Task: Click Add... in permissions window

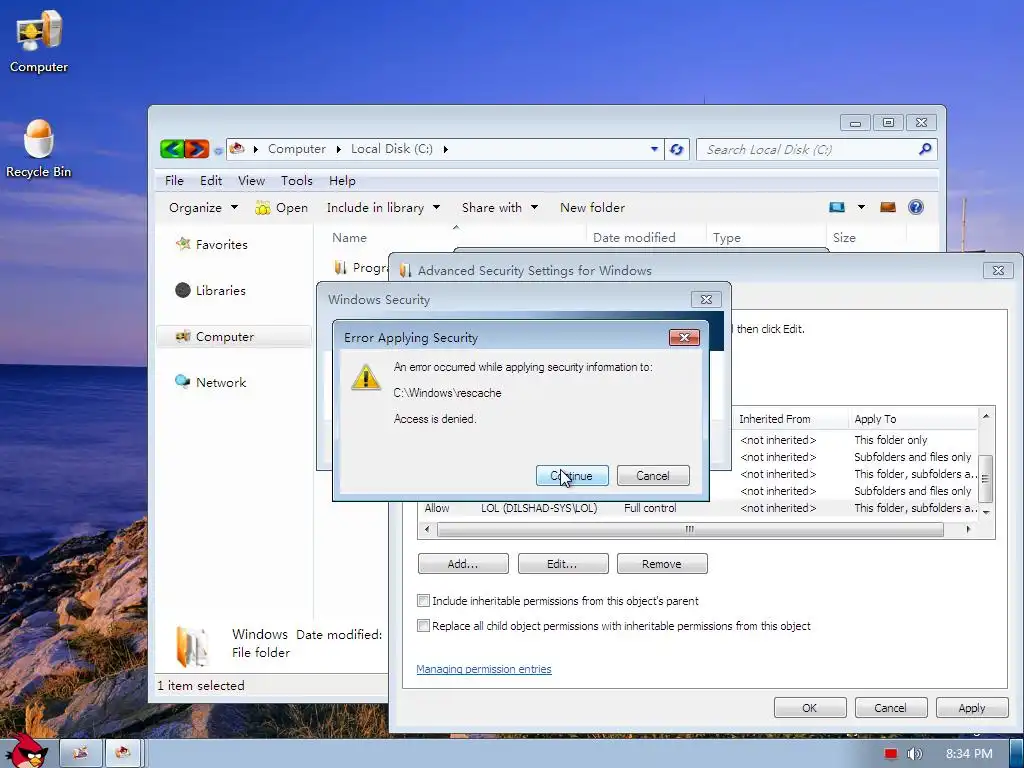Action: (463, 564)
